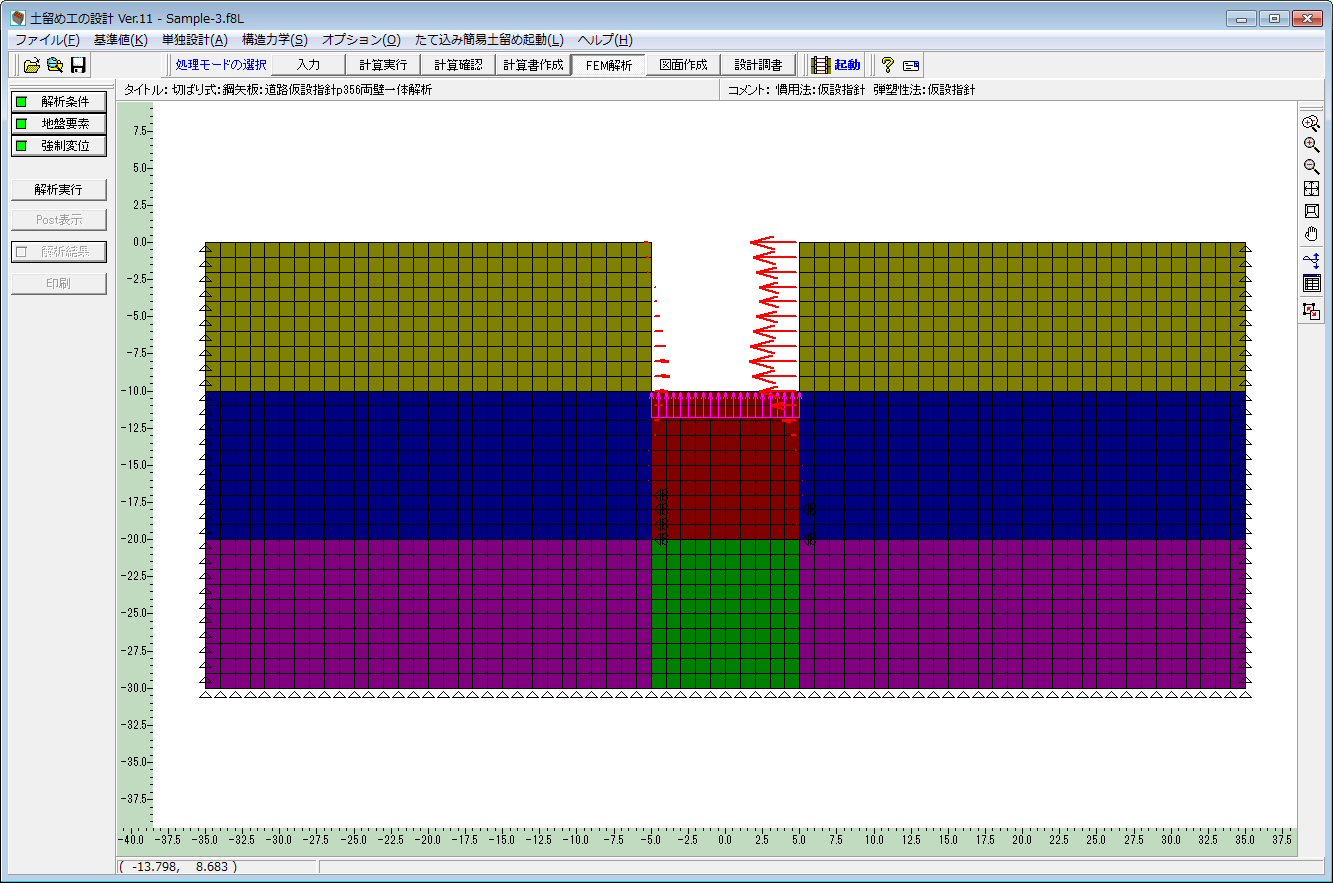Open the たて込み簡易土留め起動(L) menu
The image size is (1333, 883).
[x=489, y=40]
